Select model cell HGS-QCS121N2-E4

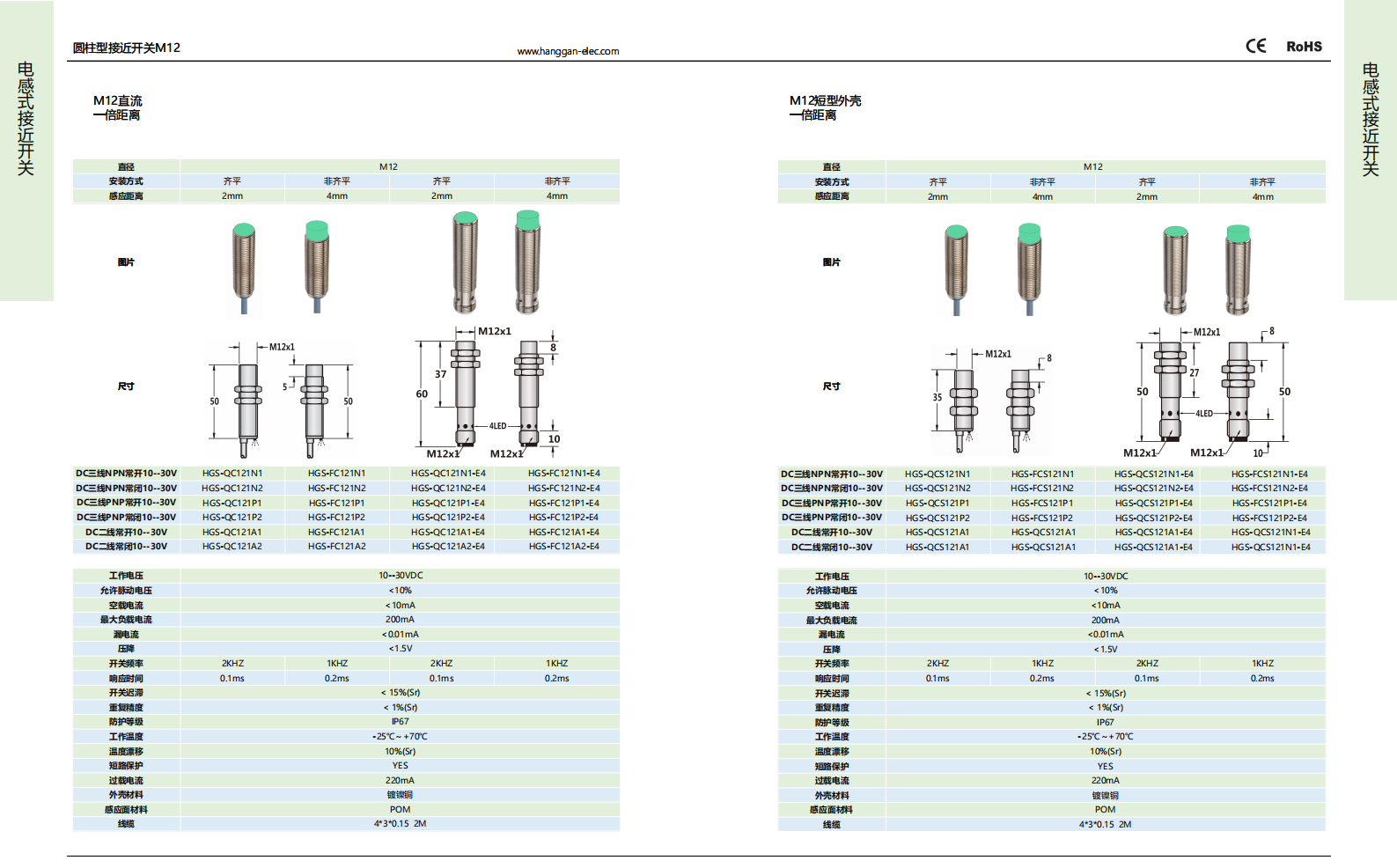pyautogui.click(x=1154, y=489)
